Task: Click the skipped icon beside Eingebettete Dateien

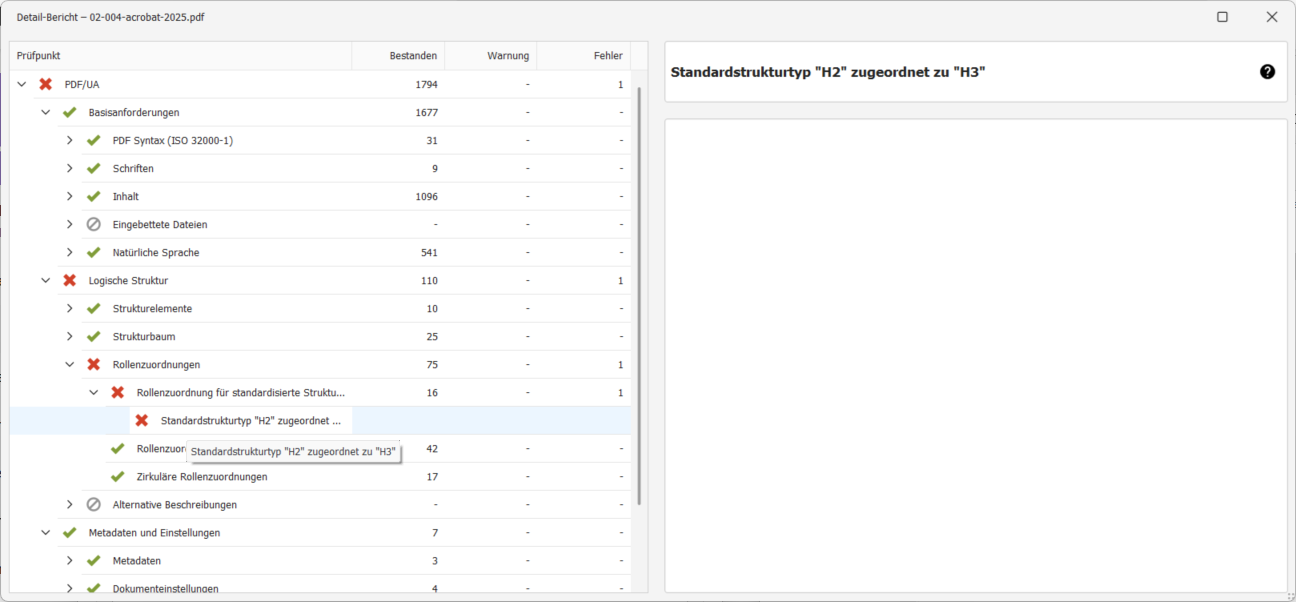Action: [93, 225]
